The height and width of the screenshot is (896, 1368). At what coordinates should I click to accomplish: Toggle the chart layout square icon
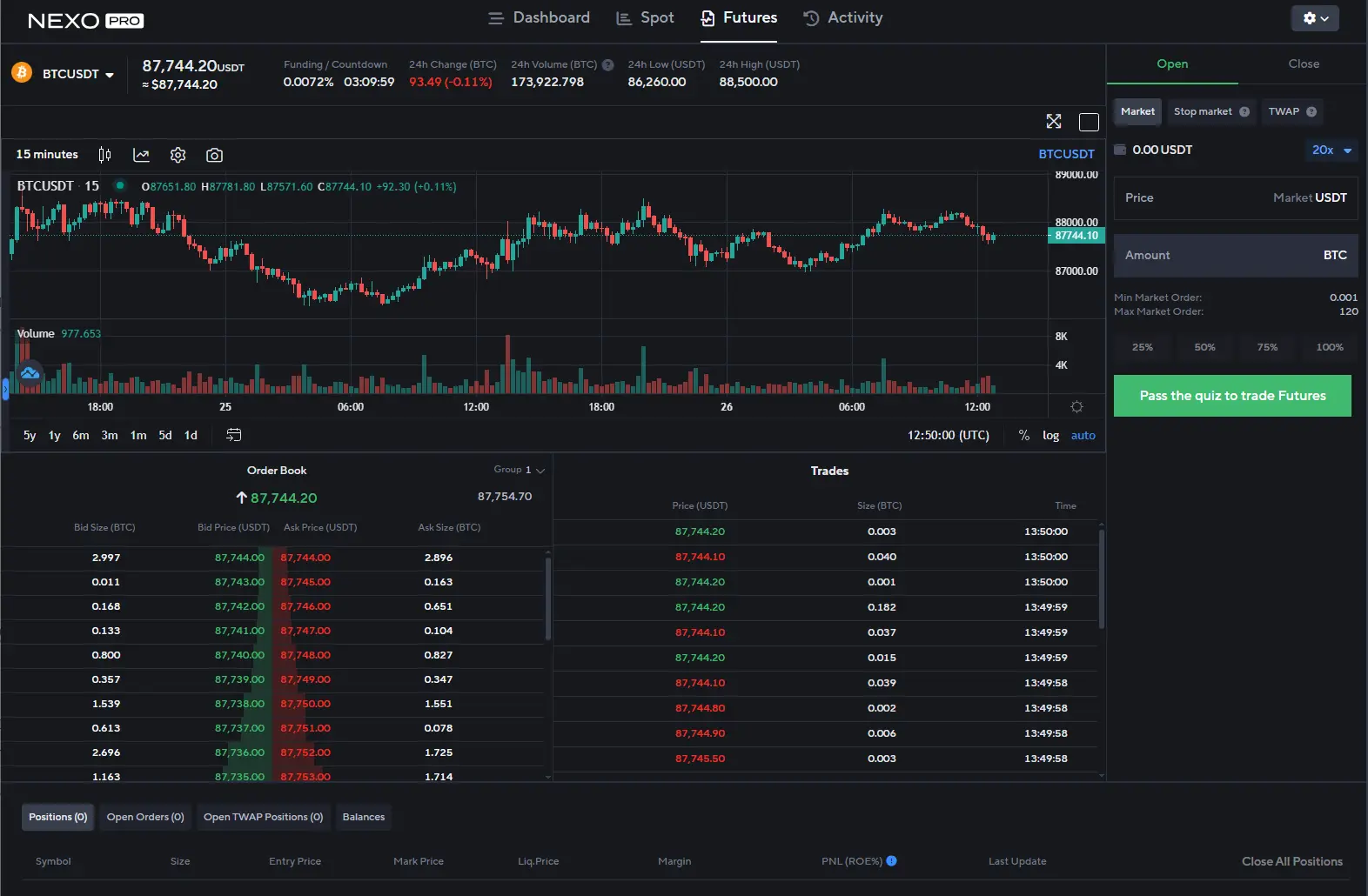click(x=1089, y=122)
